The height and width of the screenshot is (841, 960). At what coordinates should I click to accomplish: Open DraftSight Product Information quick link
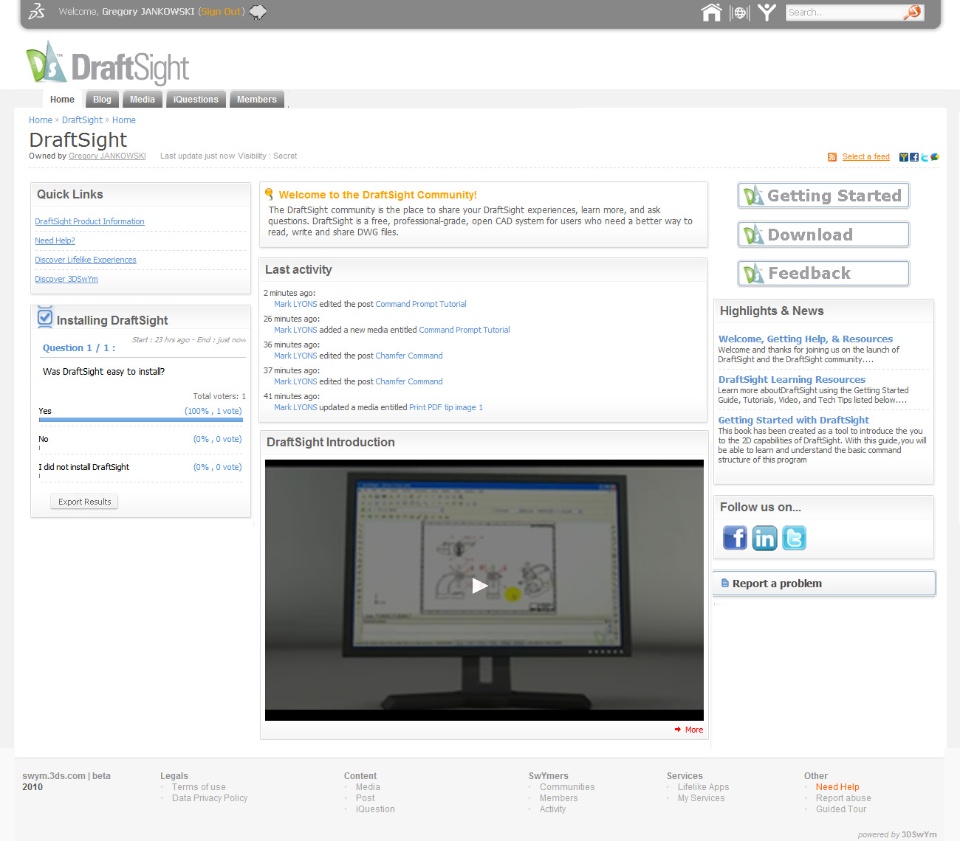point(89,222)
